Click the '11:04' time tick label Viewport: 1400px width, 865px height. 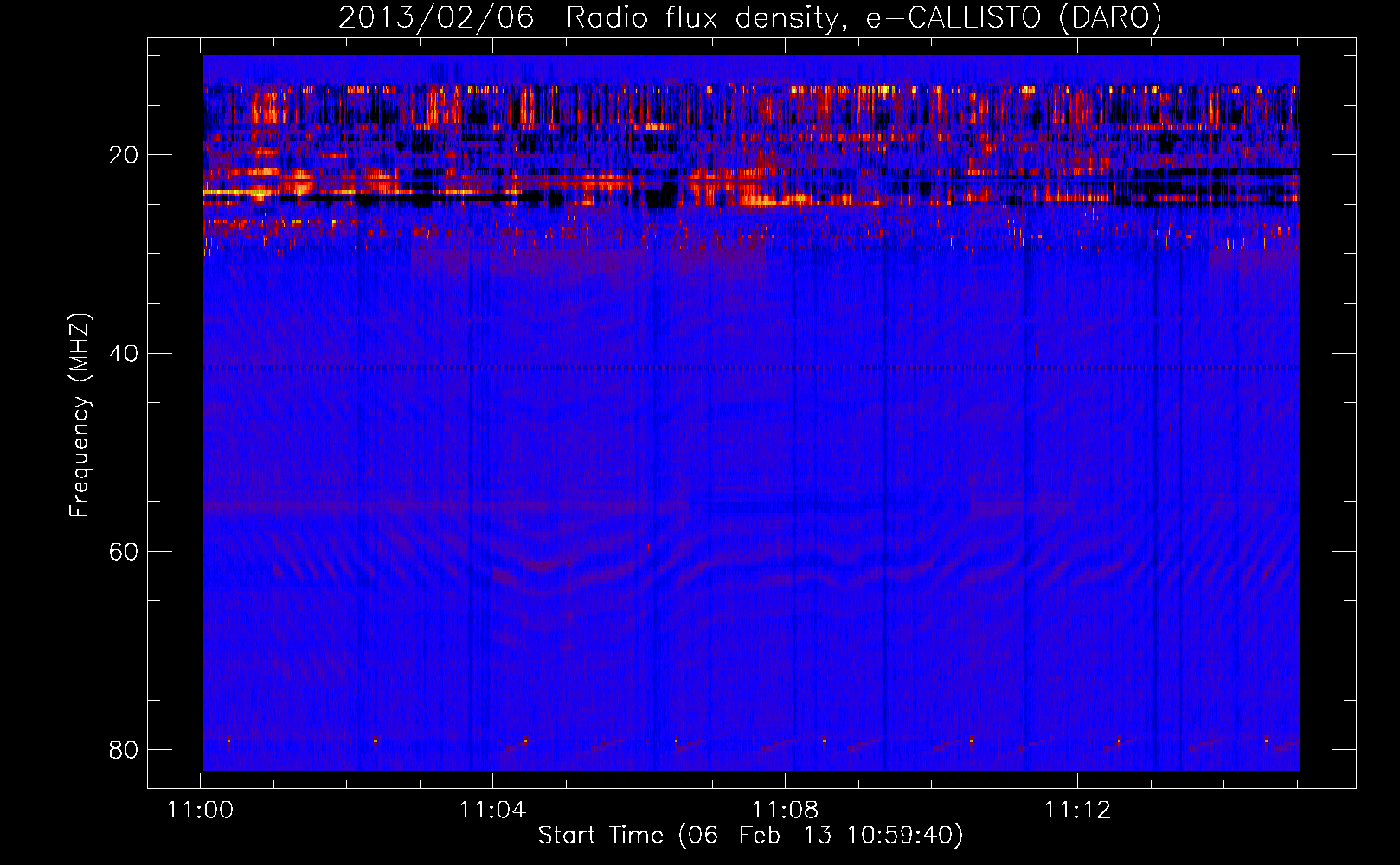point(492,811)
